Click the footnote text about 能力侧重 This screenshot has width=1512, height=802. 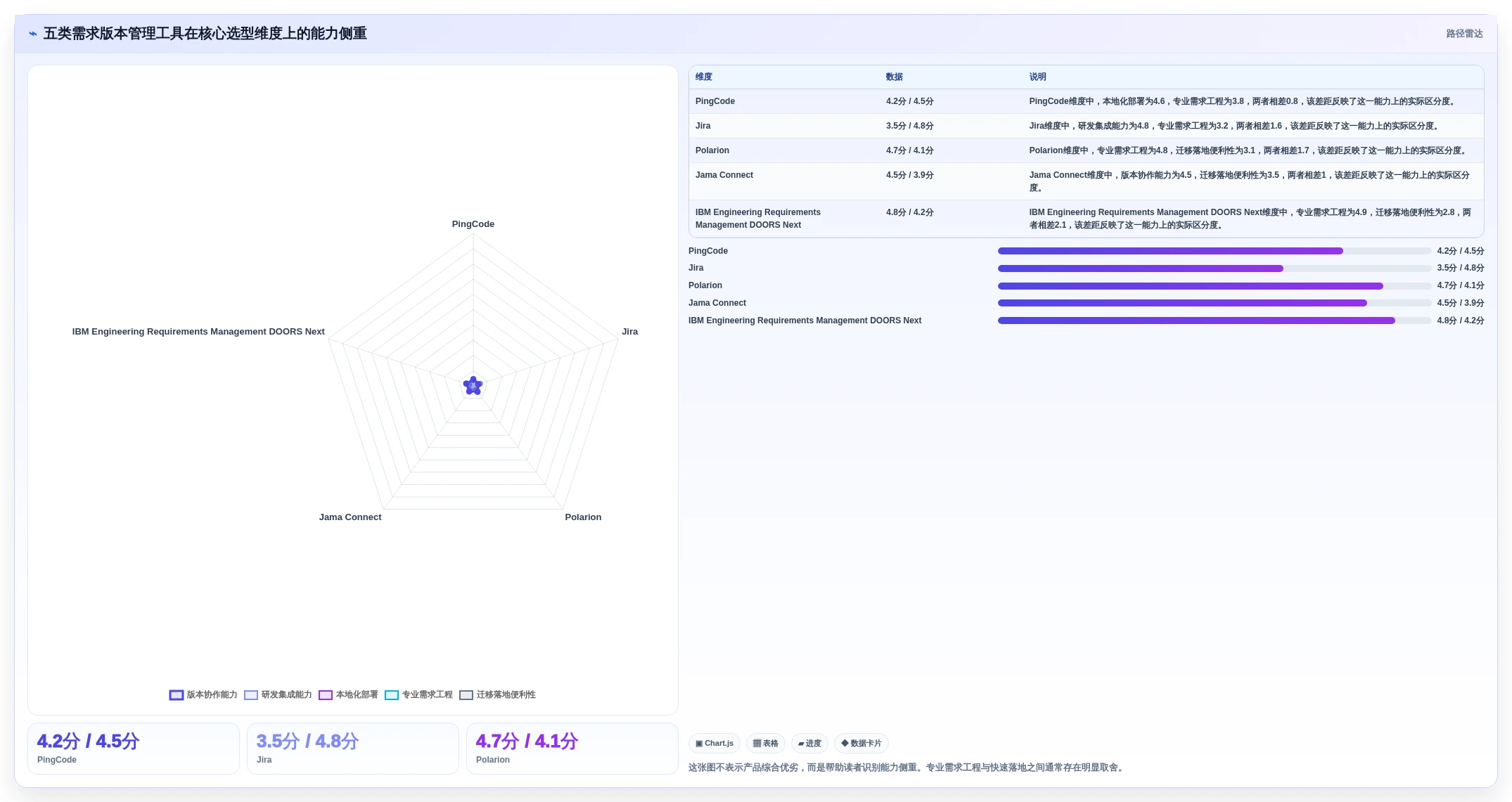coord(907,768)
